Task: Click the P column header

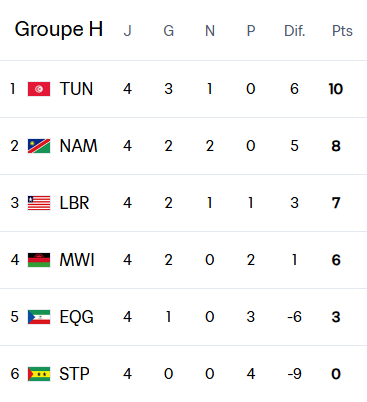Action: (251, 31)
